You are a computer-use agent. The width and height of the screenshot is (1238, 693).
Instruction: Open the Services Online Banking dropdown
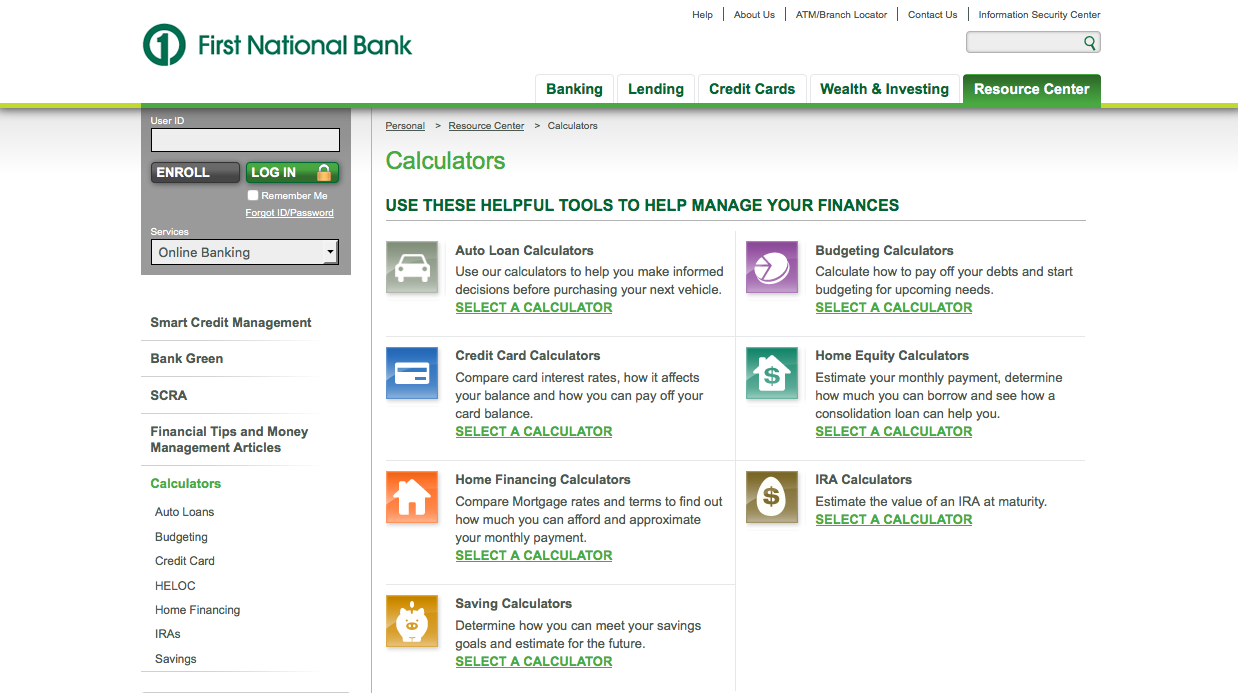pos(245,252)
